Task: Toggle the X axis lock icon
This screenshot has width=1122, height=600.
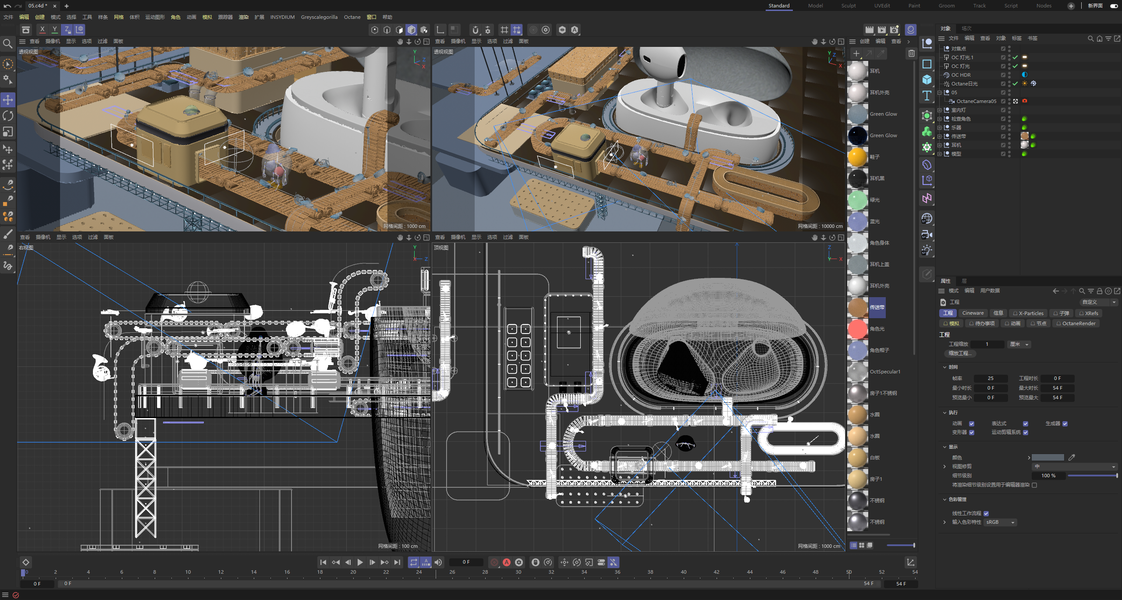Action: 42,30
